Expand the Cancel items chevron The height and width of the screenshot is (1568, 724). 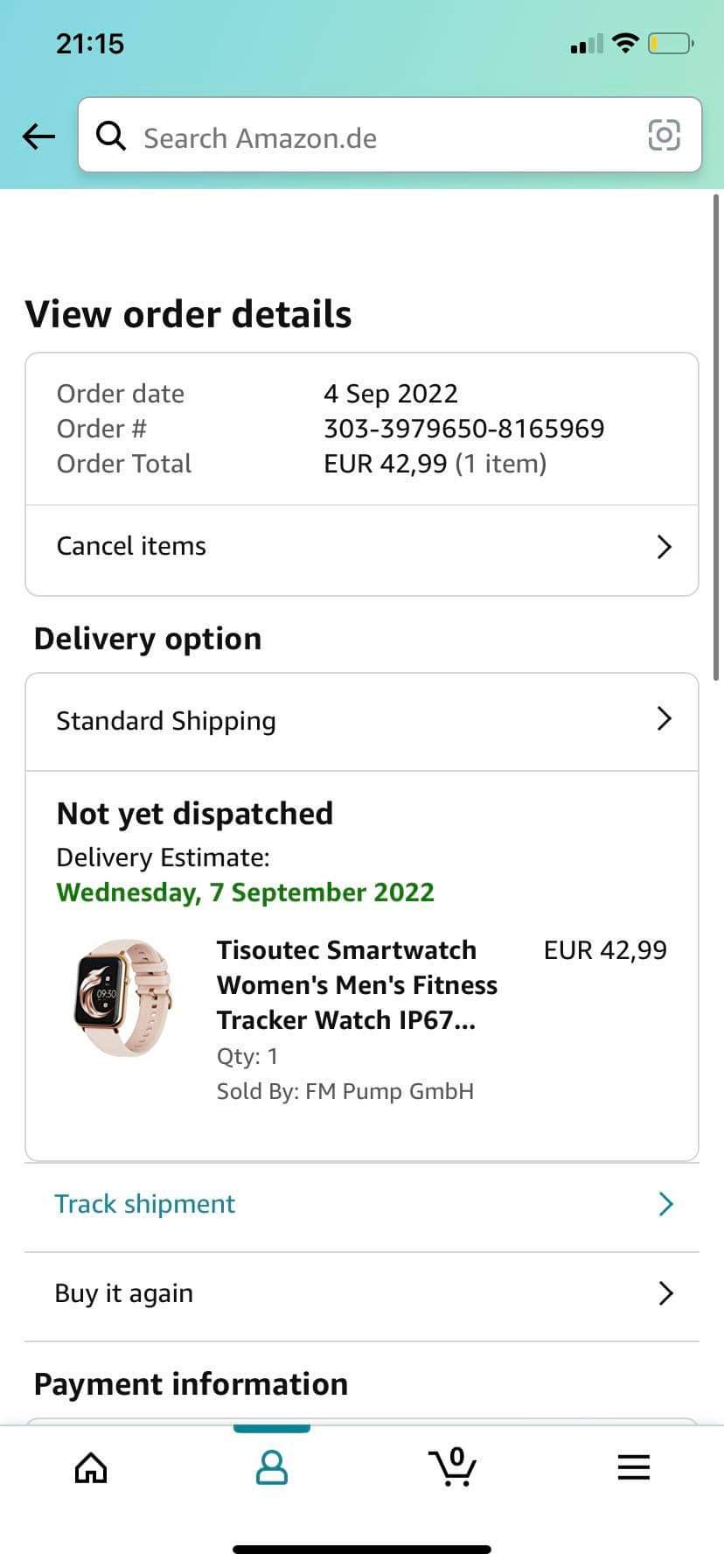[664, 547]
